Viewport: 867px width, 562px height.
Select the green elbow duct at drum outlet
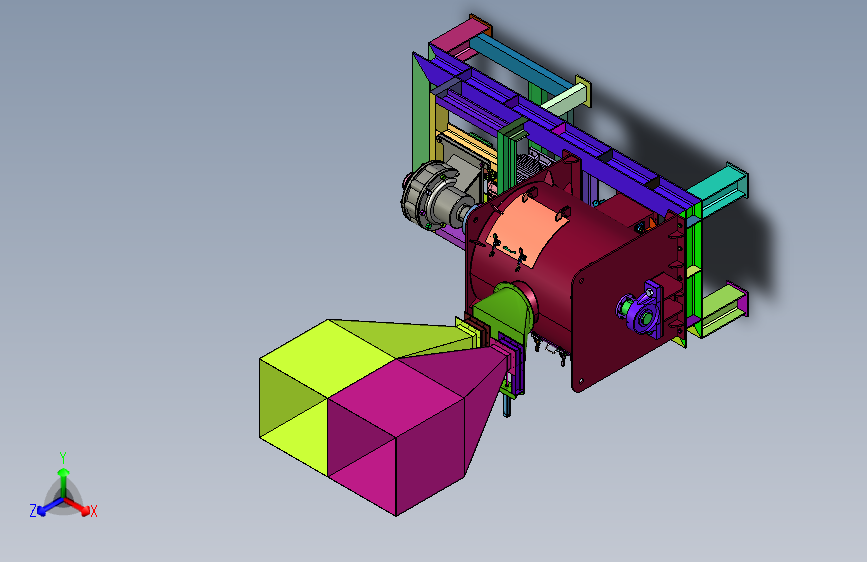pos(506,313)
